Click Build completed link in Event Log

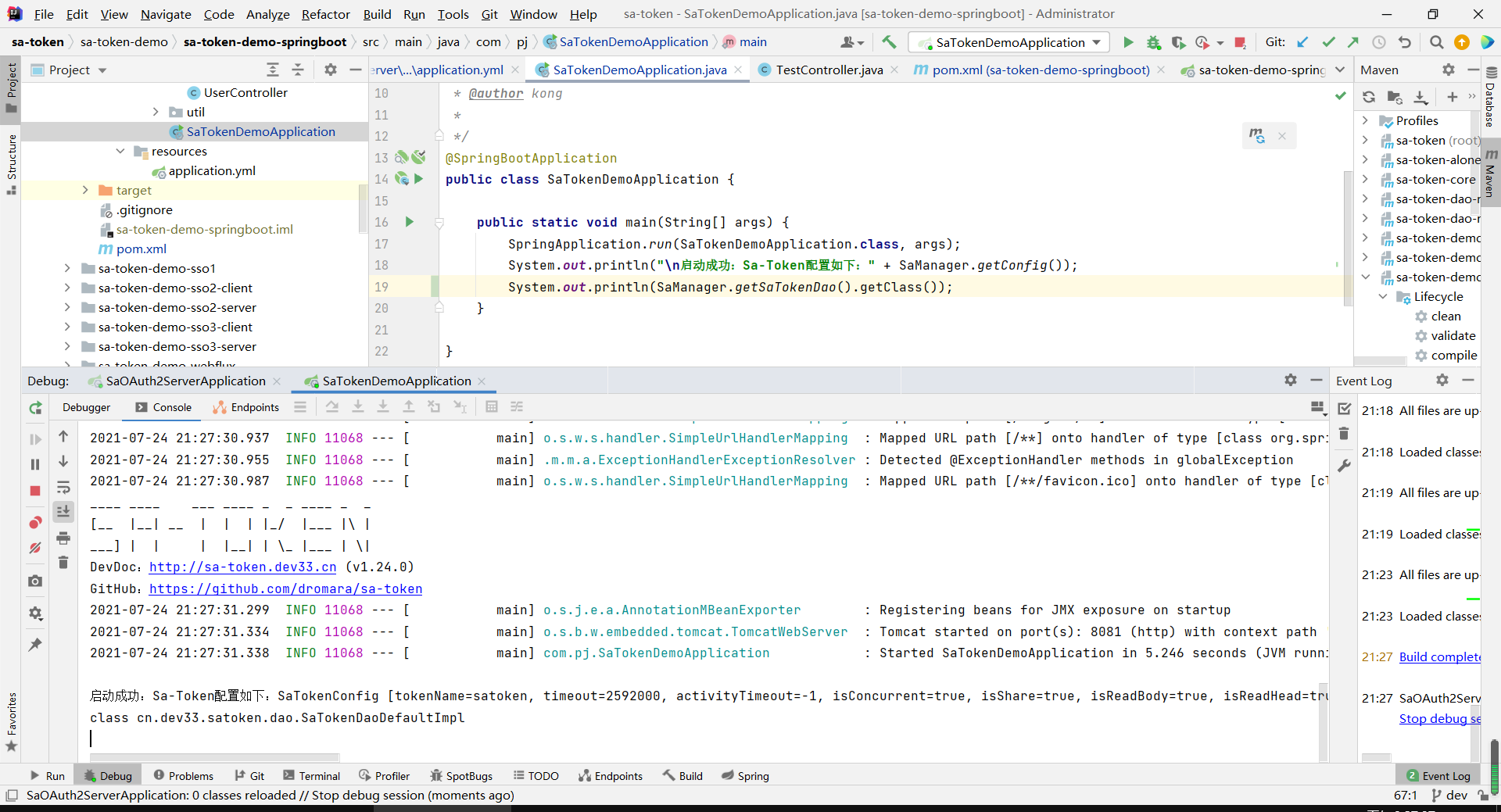(1440, 657)
